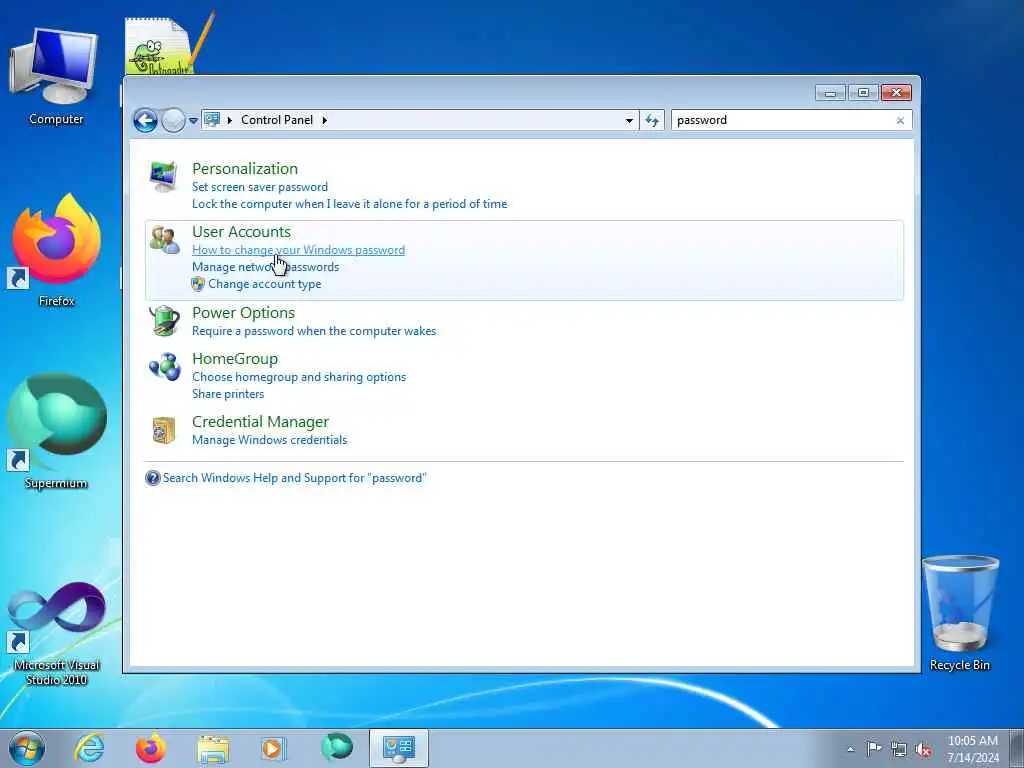Open the Credential Manager heading
The height and width of the screenshot is (768, 1024).
(x=261, y=422)
